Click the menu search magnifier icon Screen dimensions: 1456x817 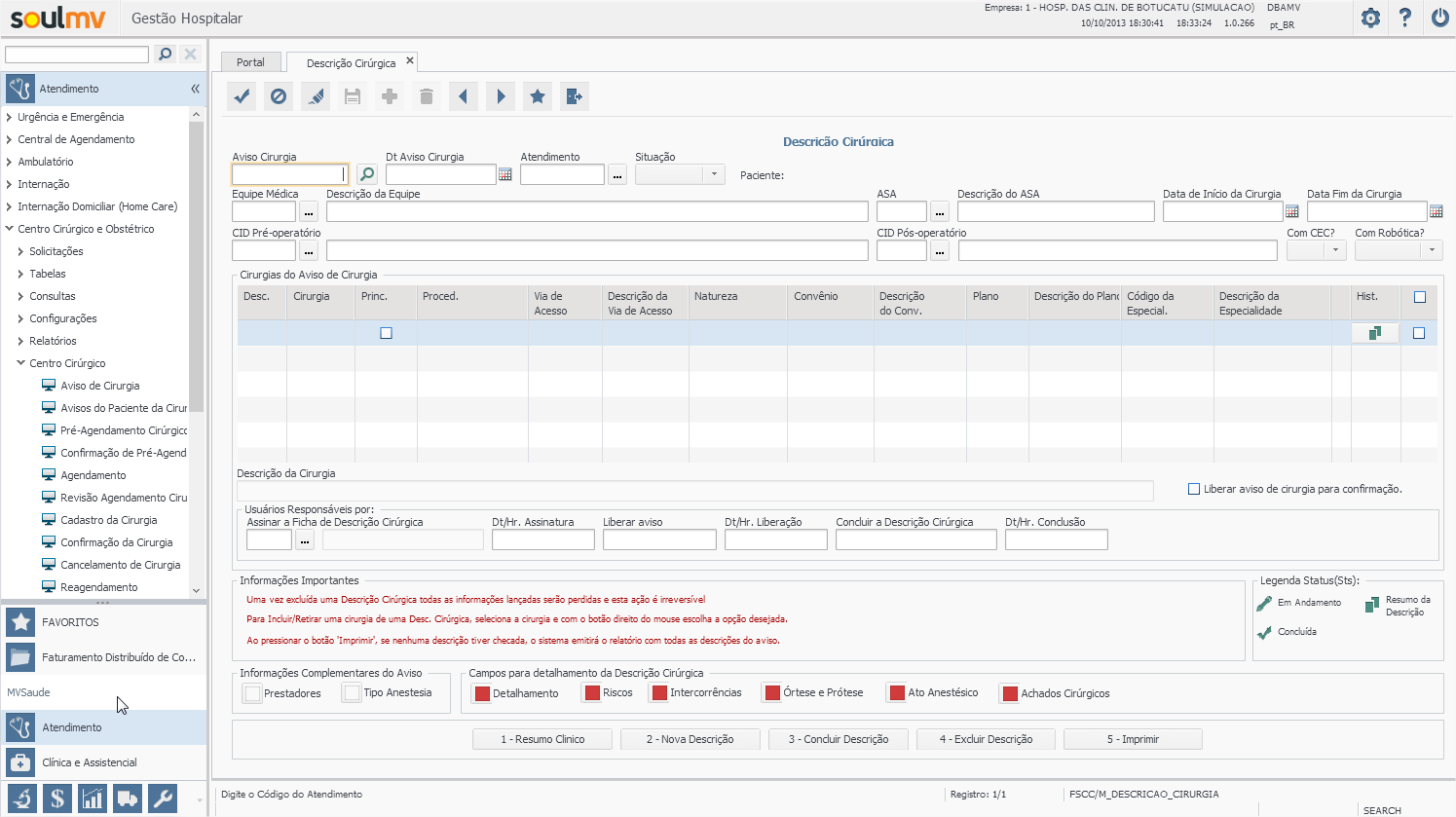click(166, 55)
